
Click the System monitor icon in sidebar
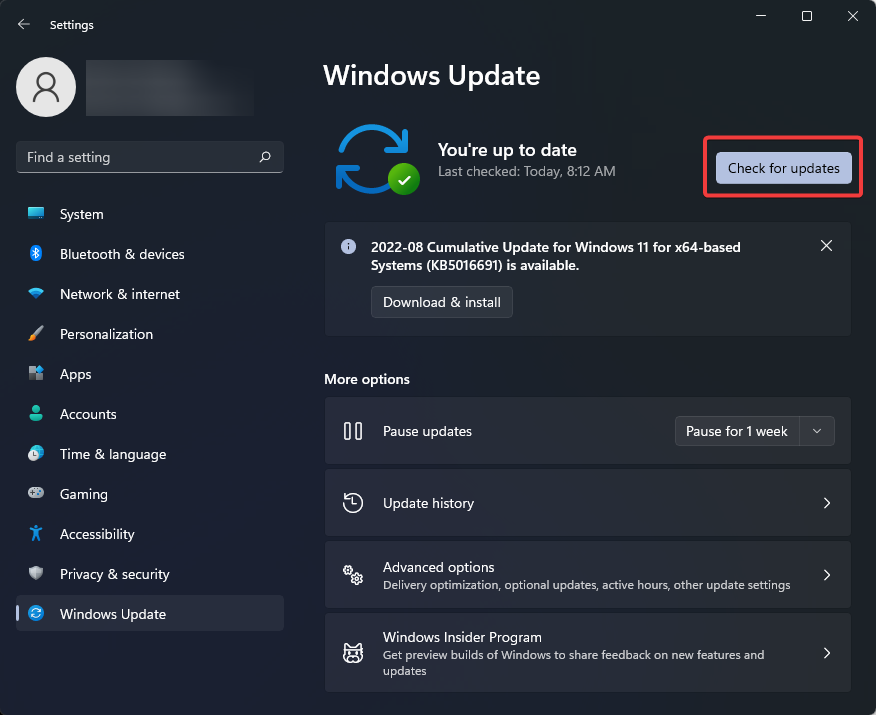click(x=36, y=214)
